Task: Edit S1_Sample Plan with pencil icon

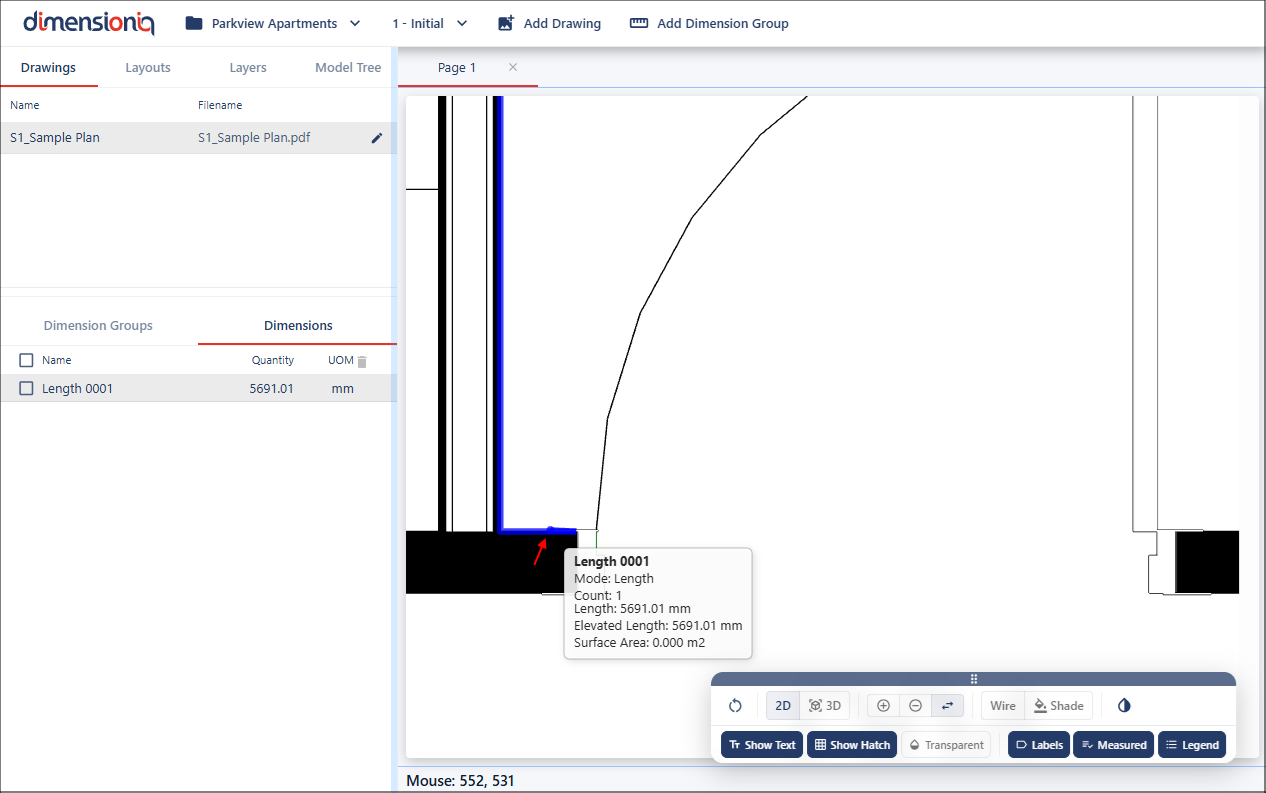Action: [377, 138]
